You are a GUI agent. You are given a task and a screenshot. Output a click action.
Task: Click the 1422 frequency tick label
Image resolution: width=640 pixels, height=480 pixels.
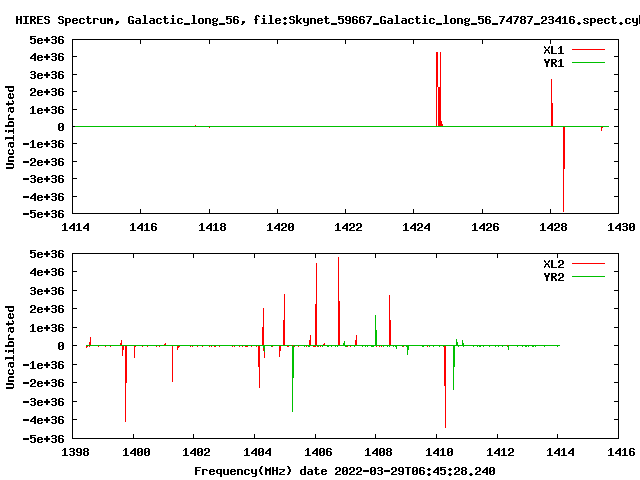[348, 227]
